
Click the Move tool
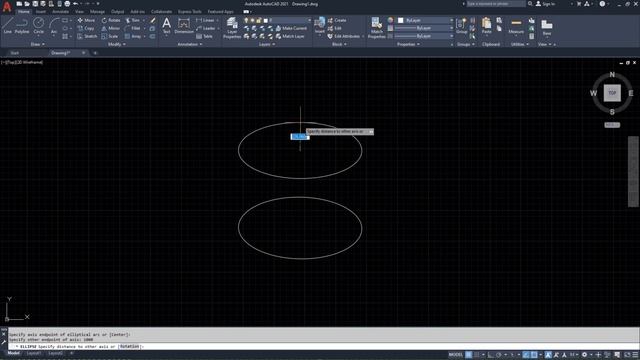pyautogui.click(x=86, y=20)
